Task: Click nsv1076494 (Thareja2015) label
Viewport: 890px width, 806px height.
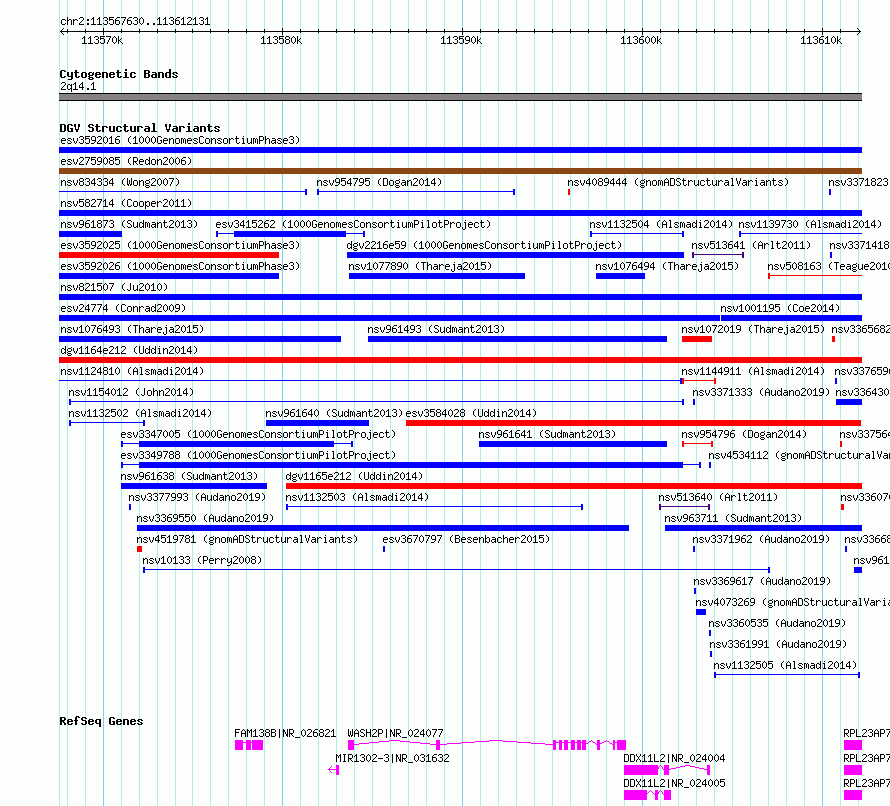Action: point(667,266)
